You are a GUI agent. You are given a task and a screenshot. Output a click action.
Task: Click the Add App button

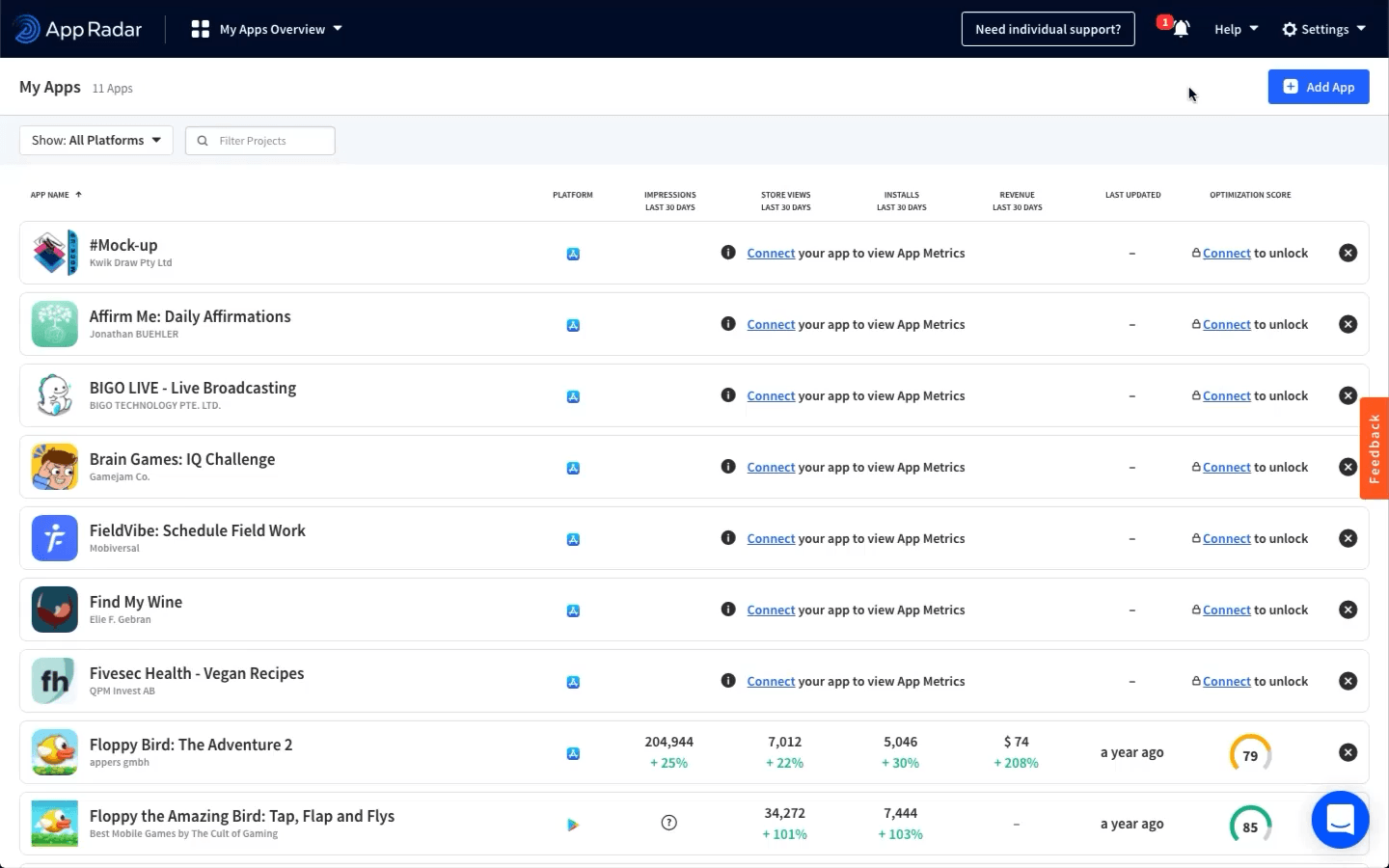1318,87
